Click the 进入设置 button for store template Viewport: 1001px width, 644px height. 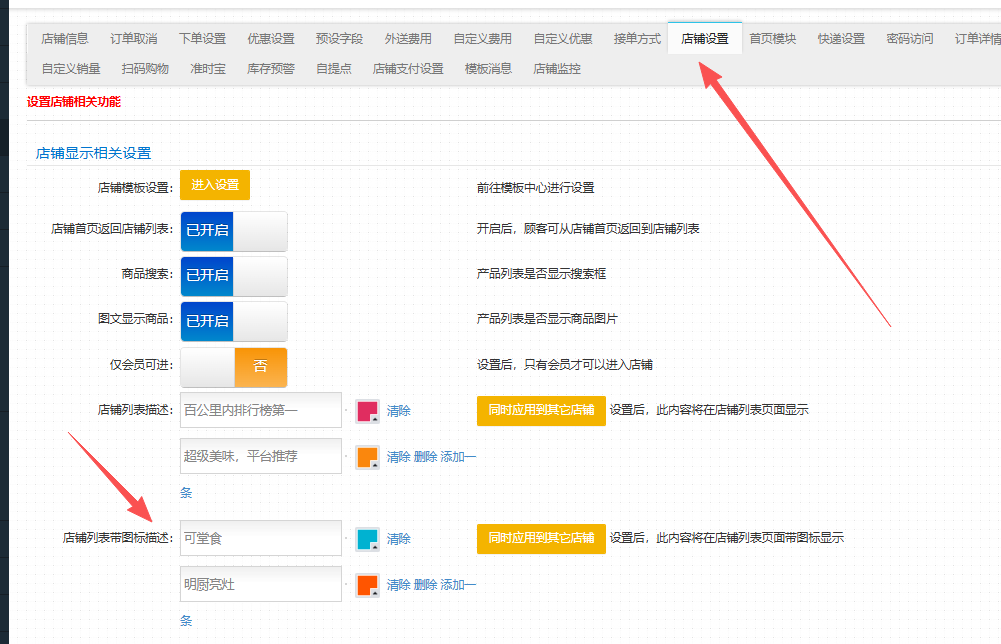click(x=215, y=185)
